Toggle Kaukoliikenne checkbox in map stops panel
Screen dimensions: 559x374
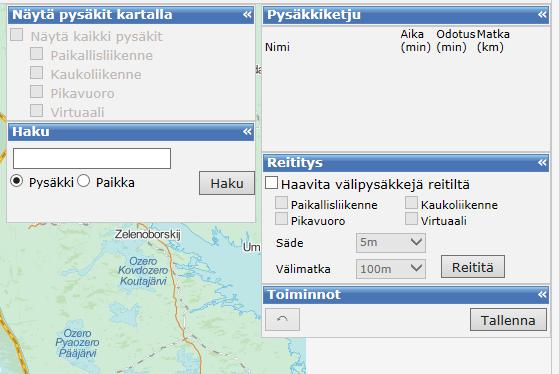37,73
